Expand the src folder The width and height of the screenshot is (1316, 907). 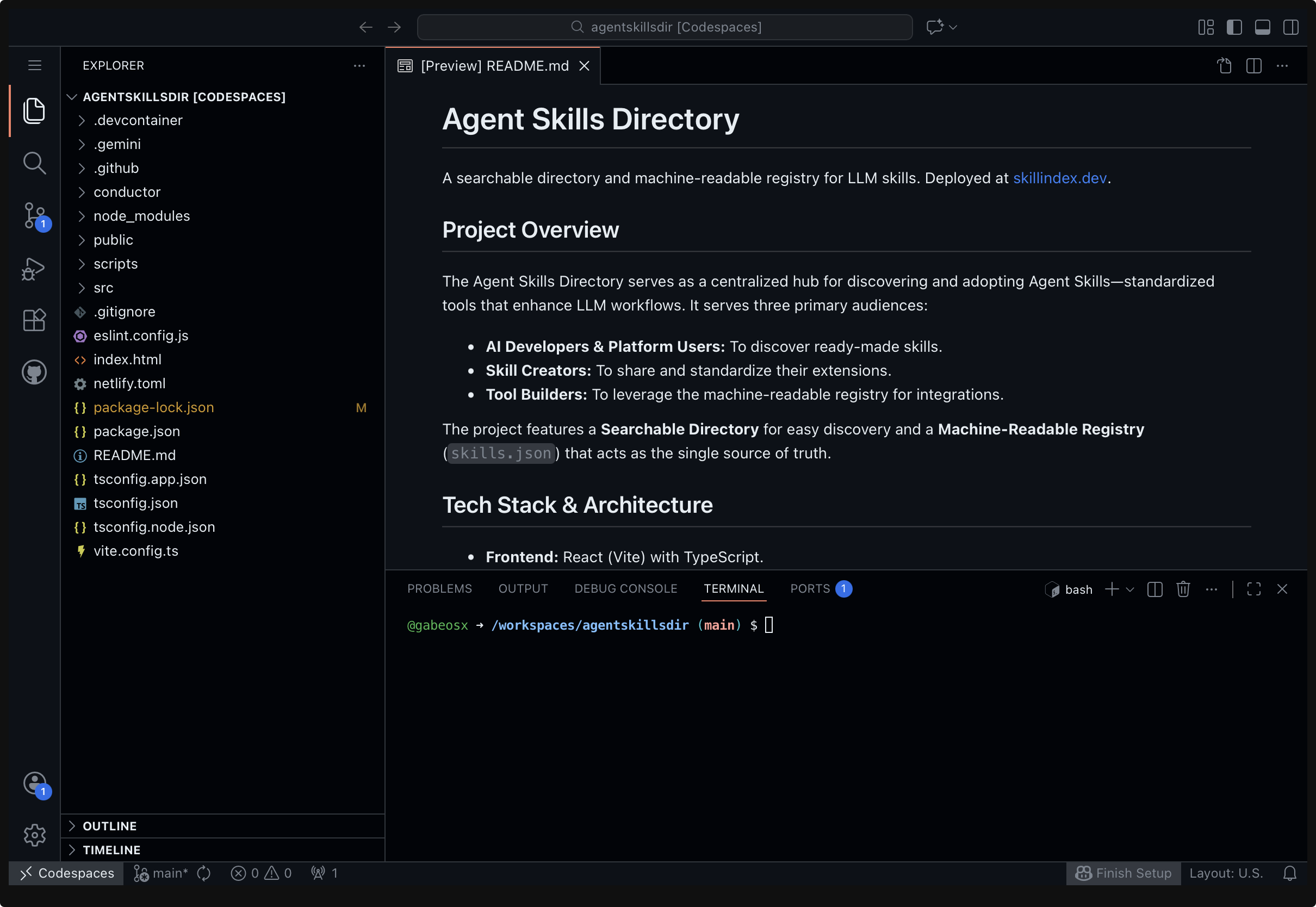(103, 288)
